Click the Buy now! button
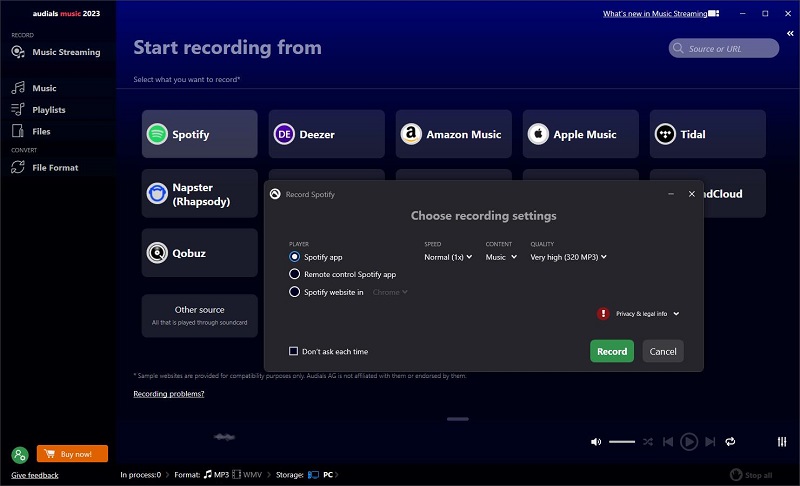This screenshot has height=486, width=800. (x=72, y=454)
